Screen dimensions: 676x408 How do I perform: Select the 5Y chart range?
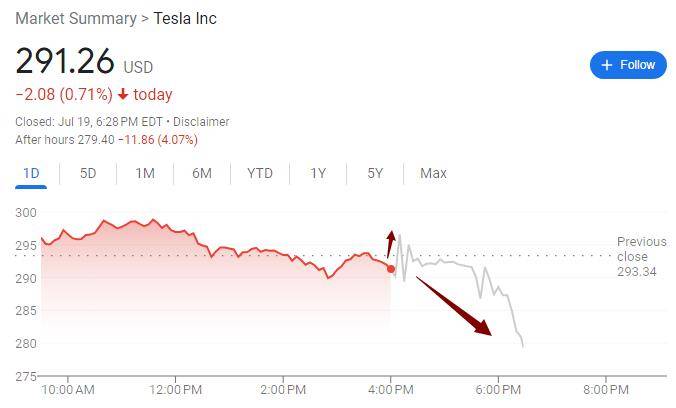(375, 174)
